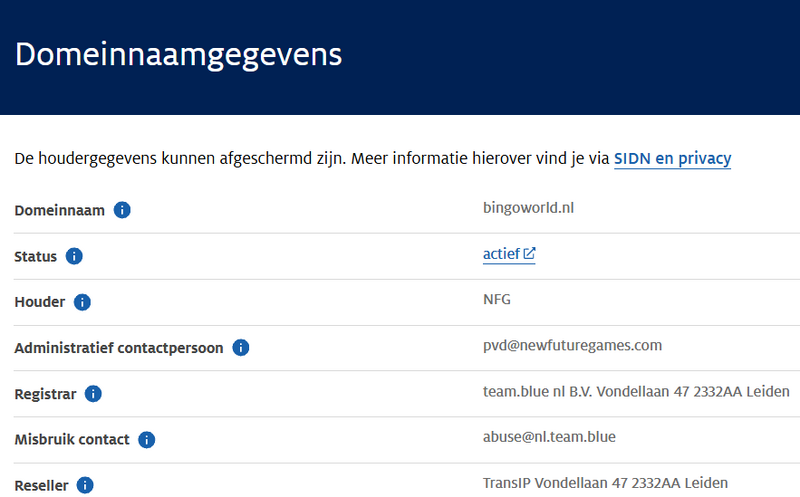Click the info icon next to Registrar
This screenshot has height=497, width=800.
pos(93,393)
